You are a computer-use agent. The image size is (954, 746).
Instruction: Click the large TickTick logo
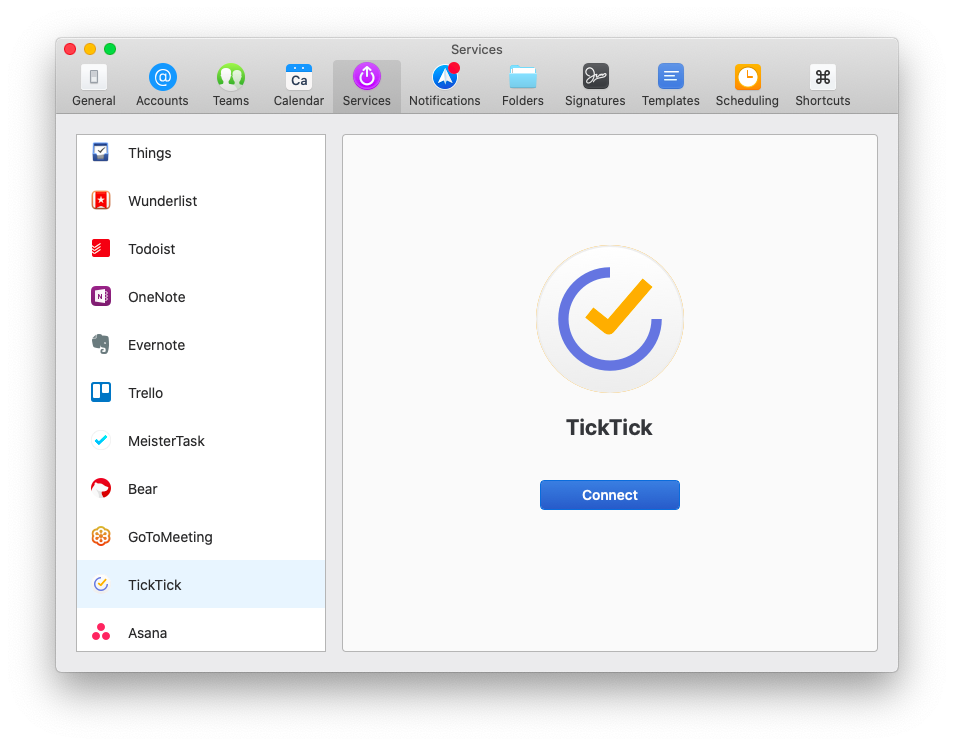609,320
